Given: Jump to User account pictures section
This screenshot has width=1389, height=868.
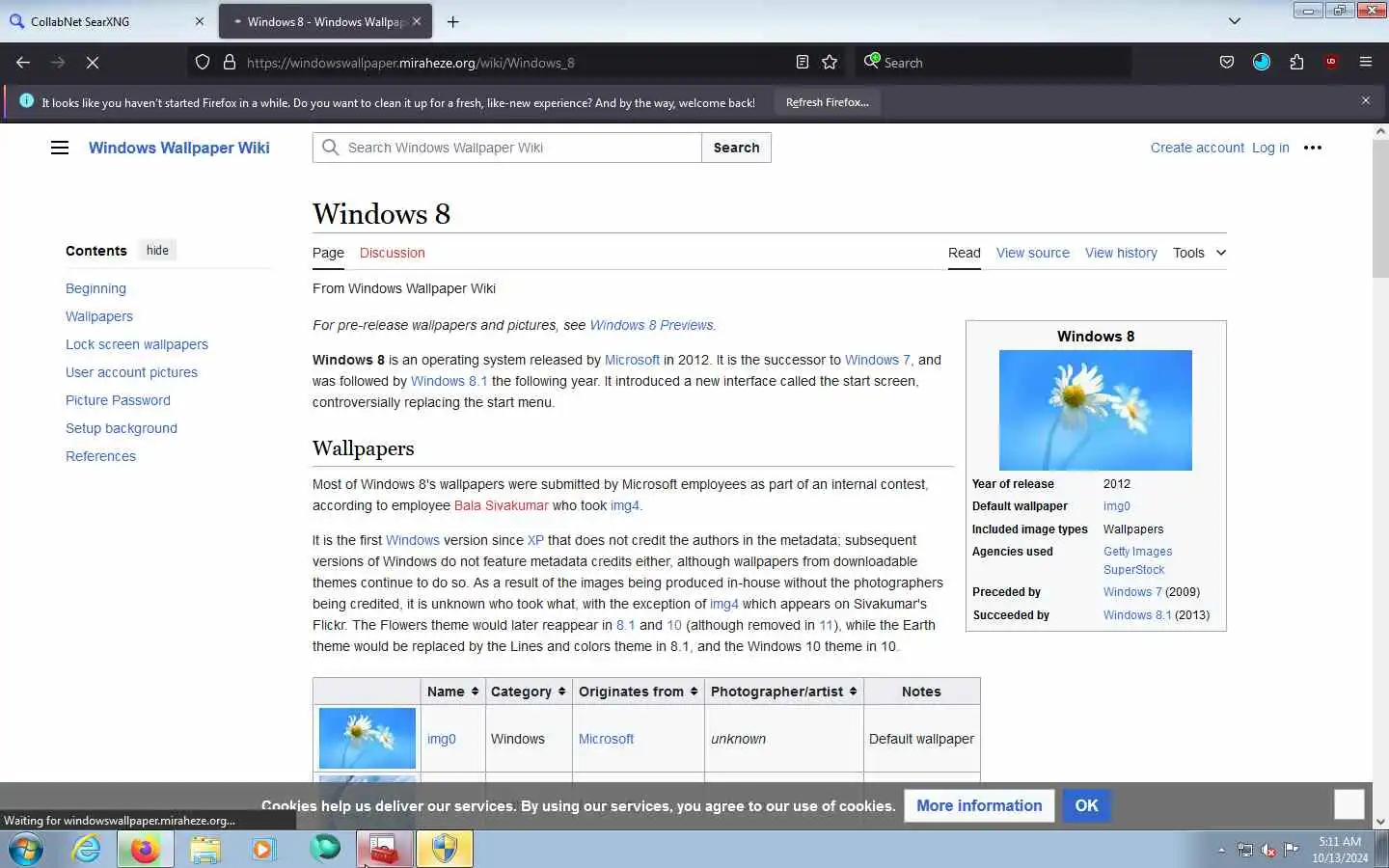Looking at the screenshot, I should pos(131,372).
